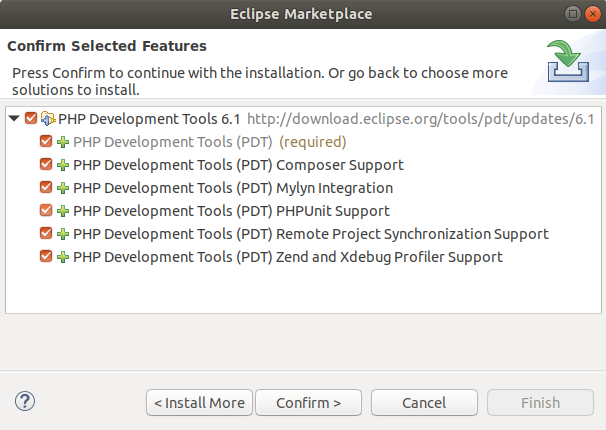Click green plus icon beside Zend and Xdebug Profiler
This screenshot has width=606, height=430.
63,257
